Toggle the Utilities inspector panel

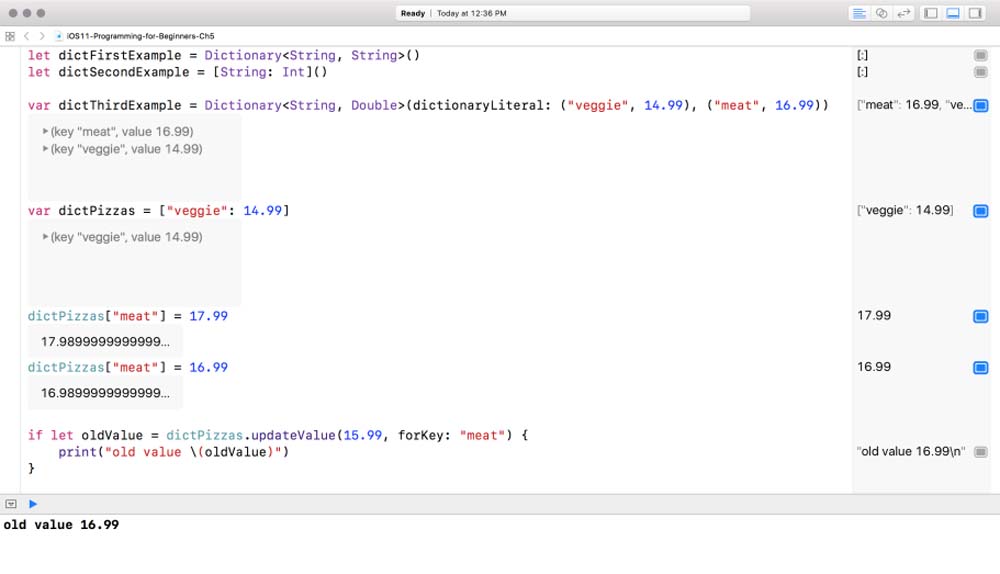coord(976,13)
